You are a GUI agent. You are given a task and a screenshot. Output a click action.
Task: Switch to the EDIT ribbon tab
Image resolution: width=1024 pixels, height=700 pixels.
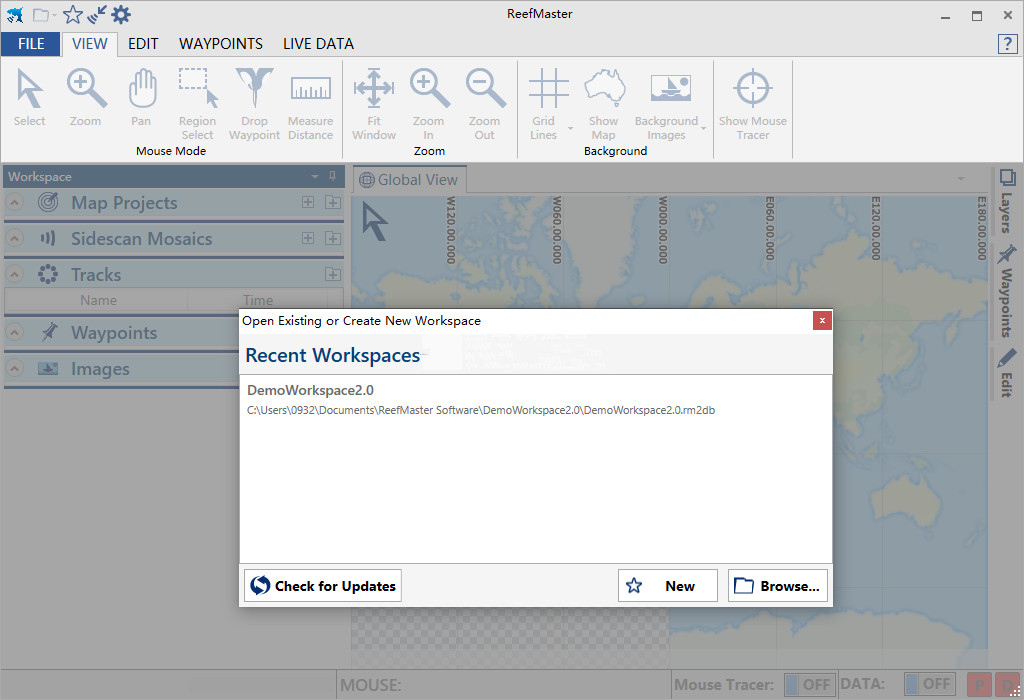click(x=143, y=44)
